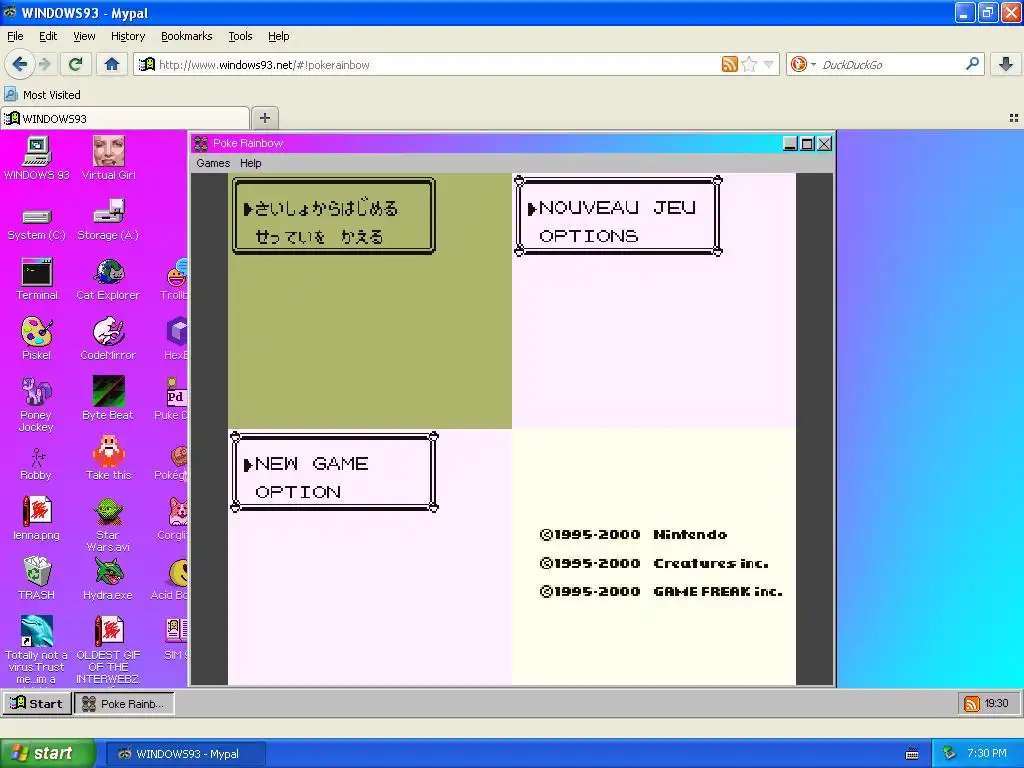Image resolution: width=1024 pixels, height=768 pixels.
Task: Open the Games menu in Poke Rainbow
Action: (x=213, y=163)
